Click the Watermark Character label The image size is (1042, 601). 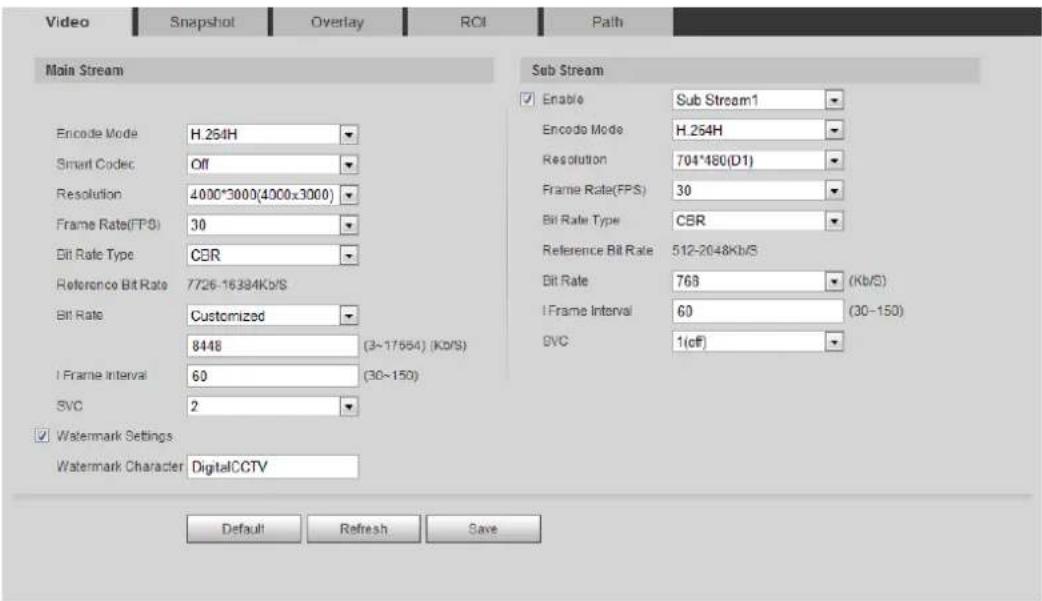click(x=120, y=467)
